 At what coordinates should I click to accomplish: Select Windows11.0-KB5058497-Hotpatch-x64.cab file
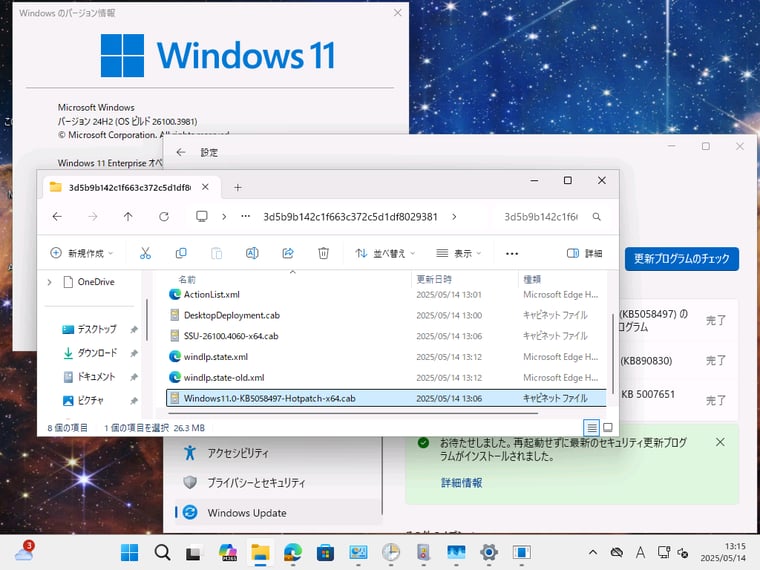tap(386, 398)
